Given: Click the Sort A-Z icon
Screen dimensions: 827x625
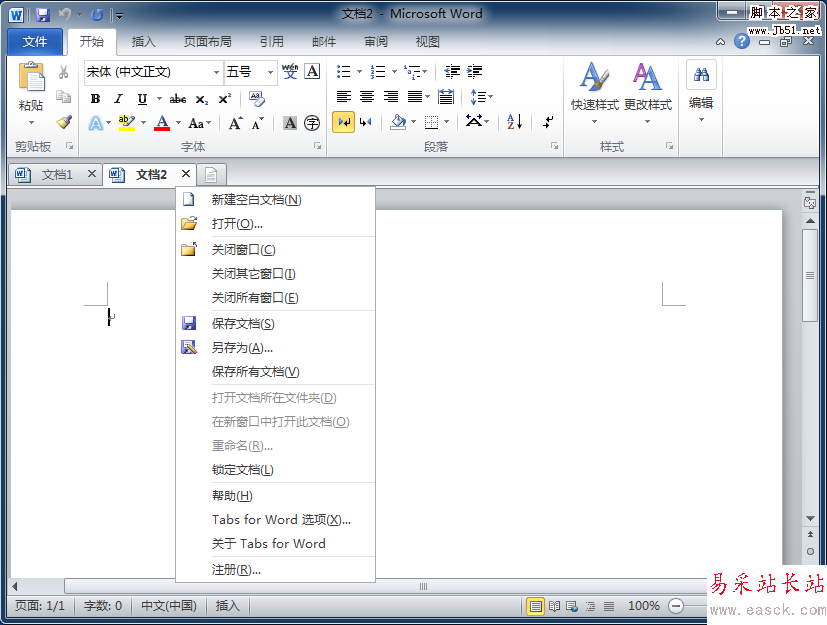Looking at the screenshot, I should [514, 122].
